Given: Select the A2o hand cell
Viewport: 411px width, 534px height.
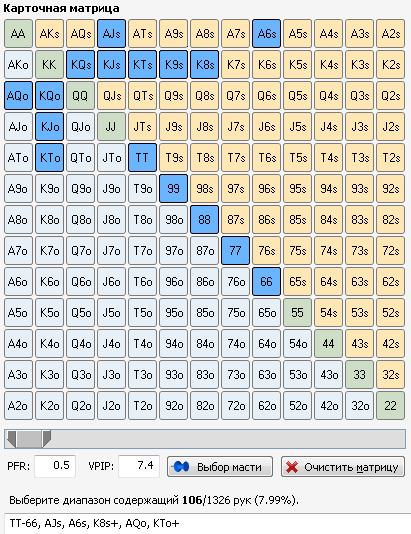Looking at the screenshot, I should pos(18,405).
